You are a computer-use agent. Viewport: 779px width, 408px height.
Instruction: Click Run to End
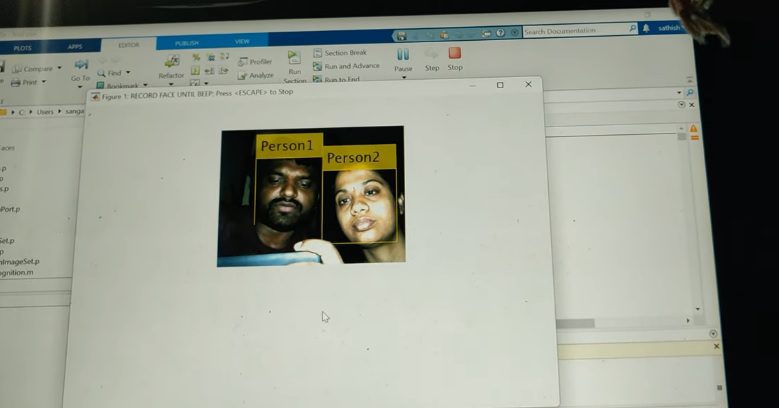(336, 79)
